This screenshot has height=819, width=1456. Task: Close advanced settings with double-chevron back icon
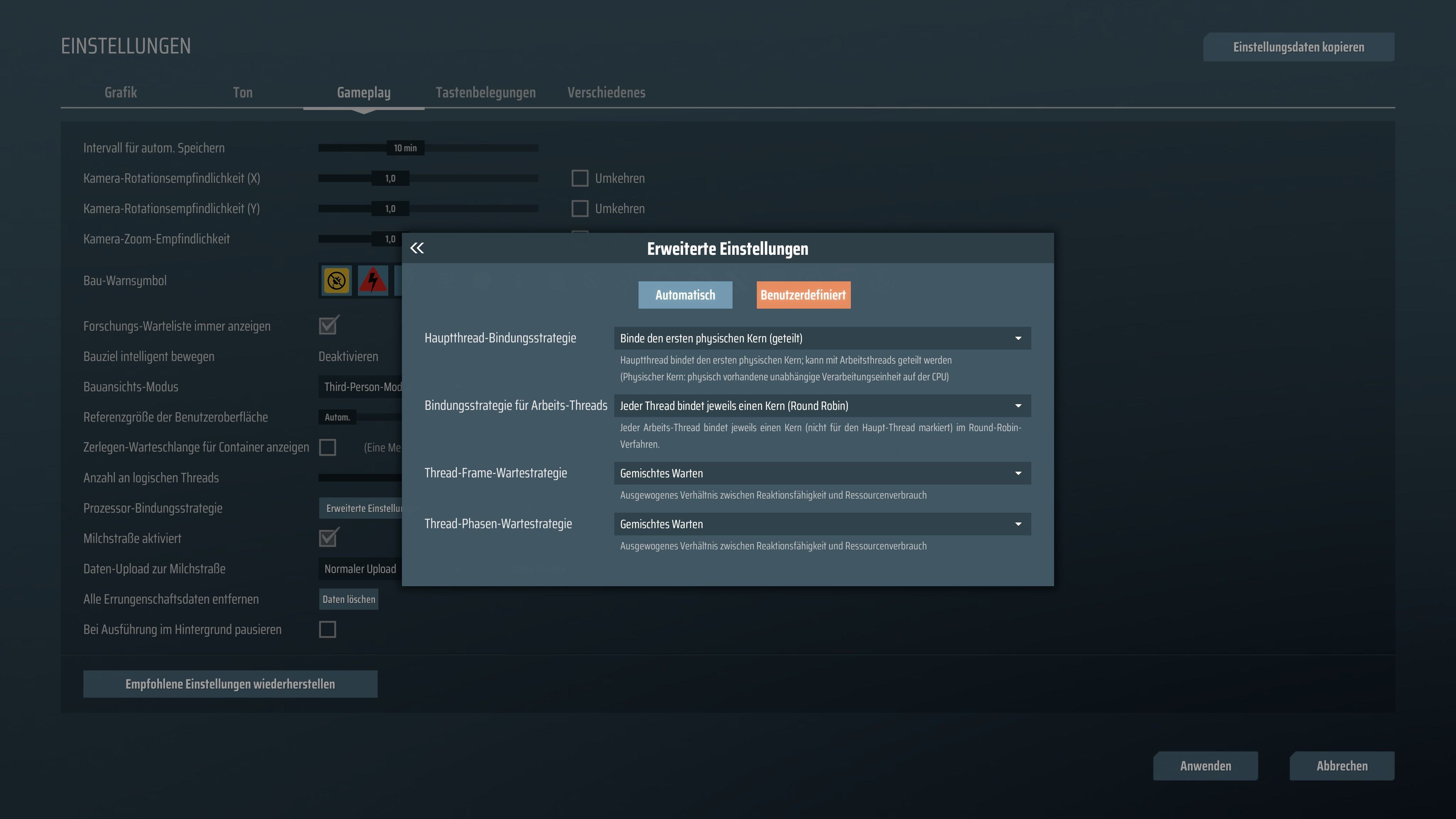tap(417, 248)
